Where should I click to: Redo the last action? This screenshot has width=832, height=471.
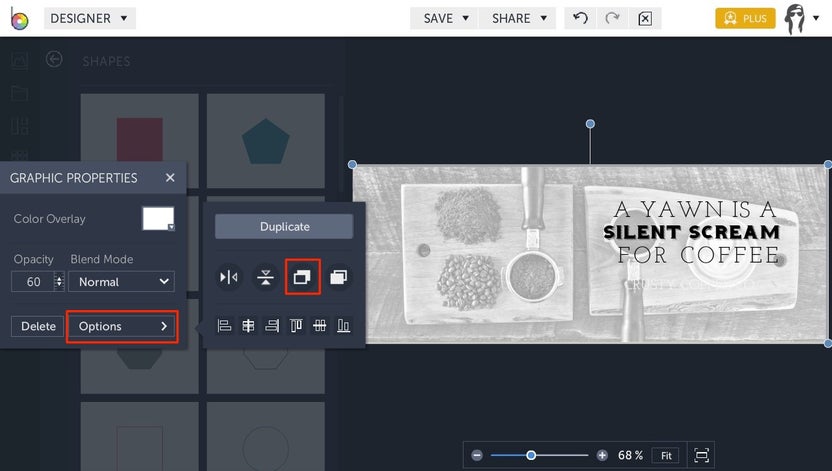(x=612, y=19)
